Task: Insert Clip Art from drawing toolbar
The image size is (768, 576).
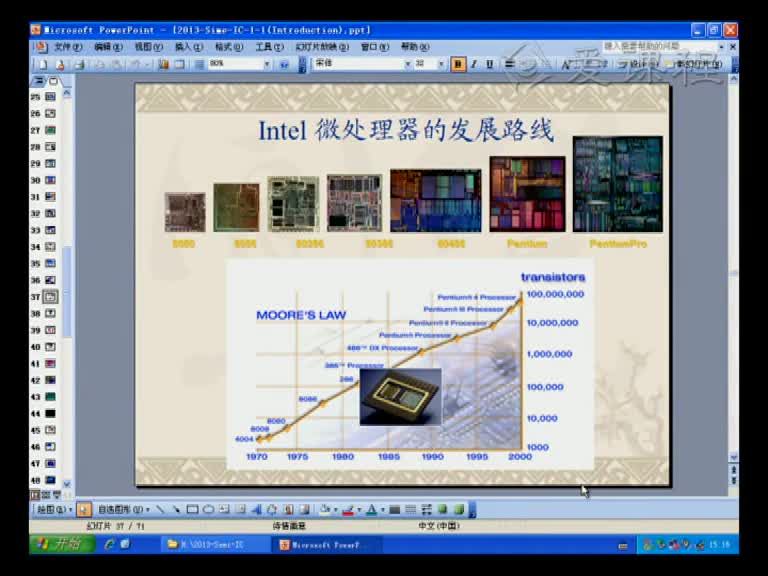Action: [288, 509]
